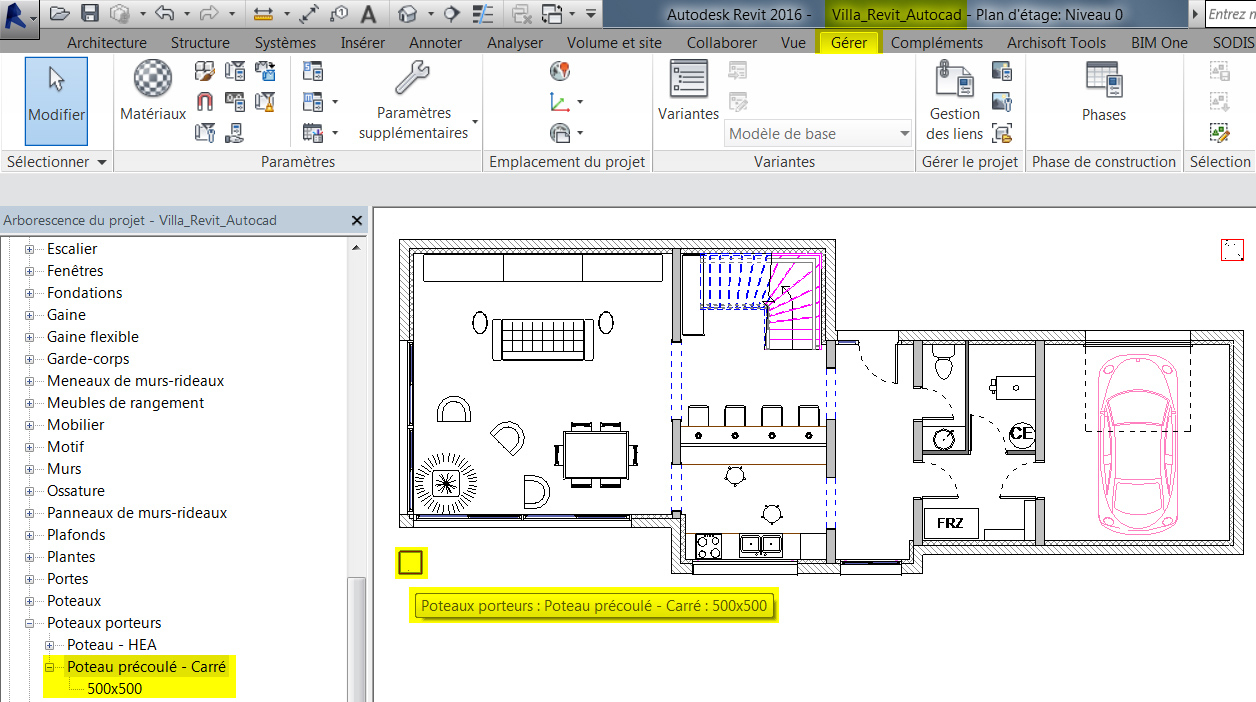
Task: Select the square column in the floor plan
Action: pos(411,563)
